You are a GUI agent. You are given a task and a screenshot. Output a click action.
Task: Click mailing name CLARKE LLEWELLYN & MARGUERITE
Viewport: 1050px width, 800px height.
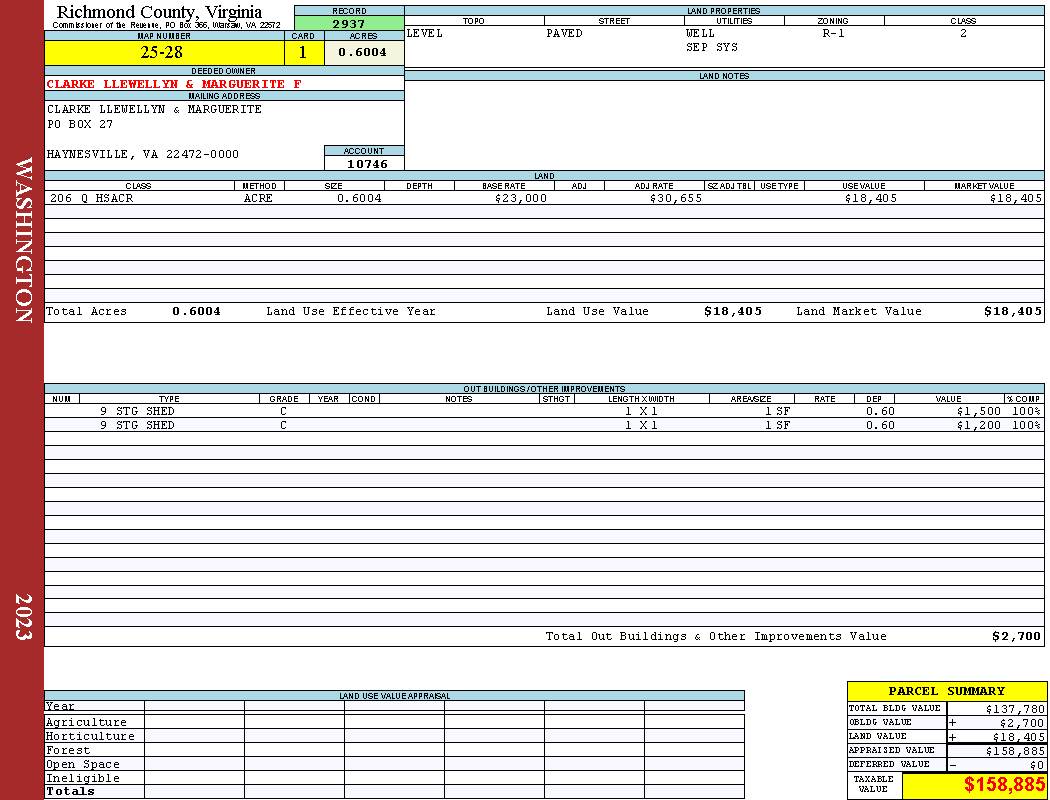click(154, 109)
